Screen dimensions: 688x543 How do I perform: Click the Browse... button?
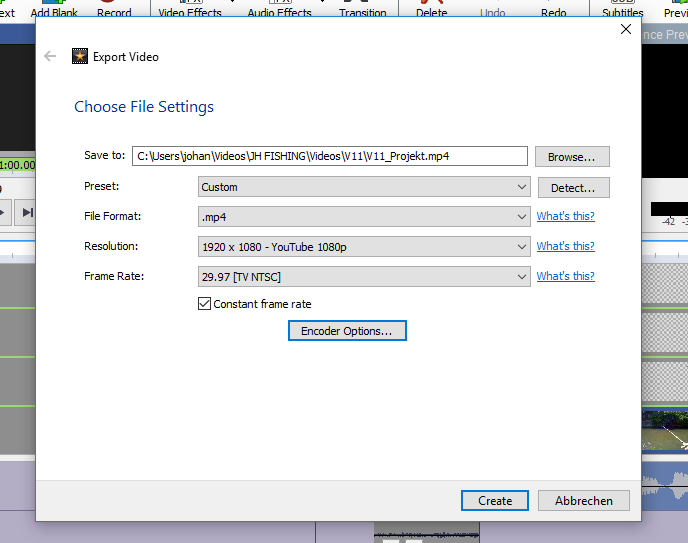[572, 157]
